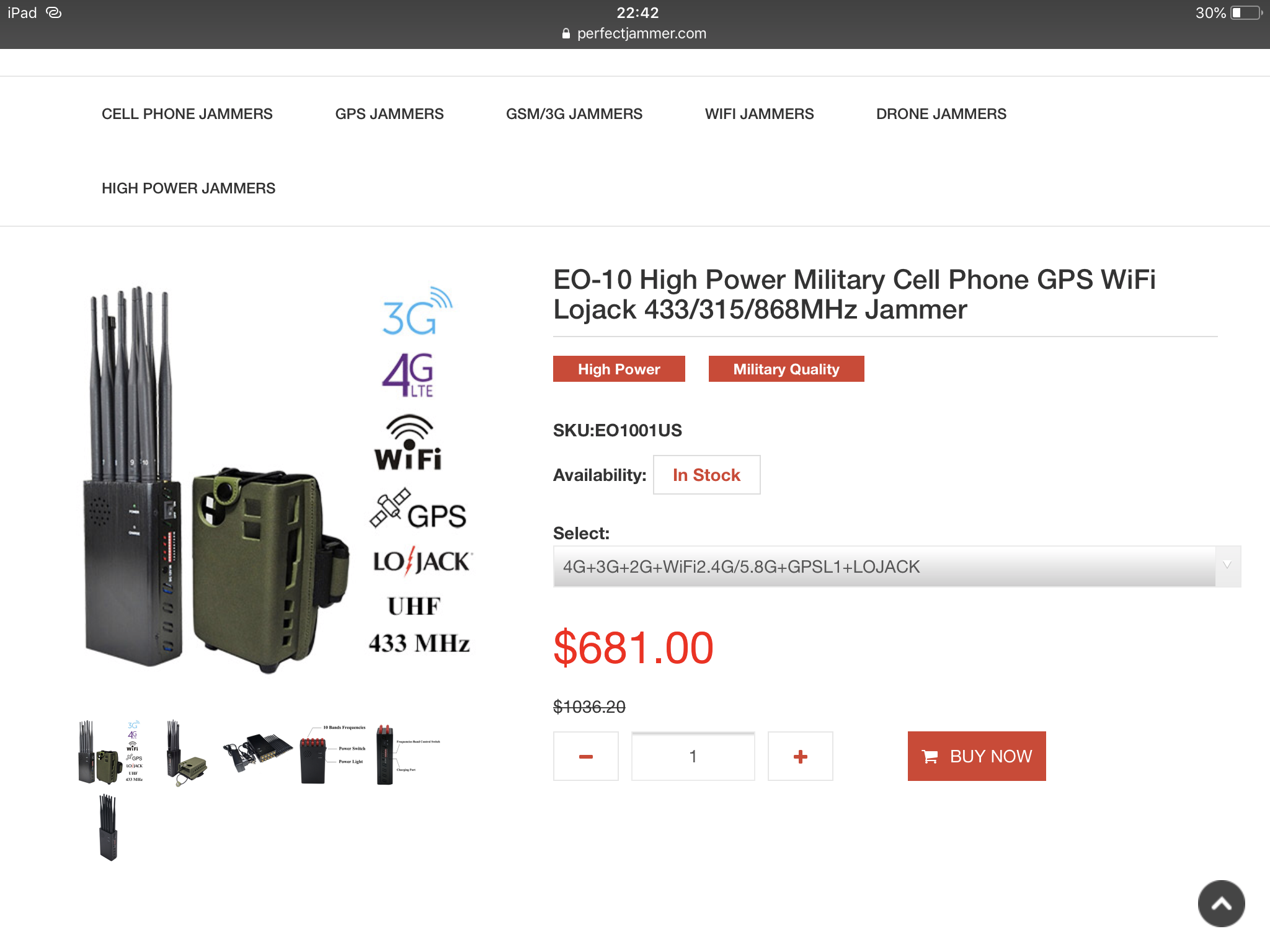Navigate to DRONE JAMMERS category
1270x952 pixels.
click(x=941, y=114)
